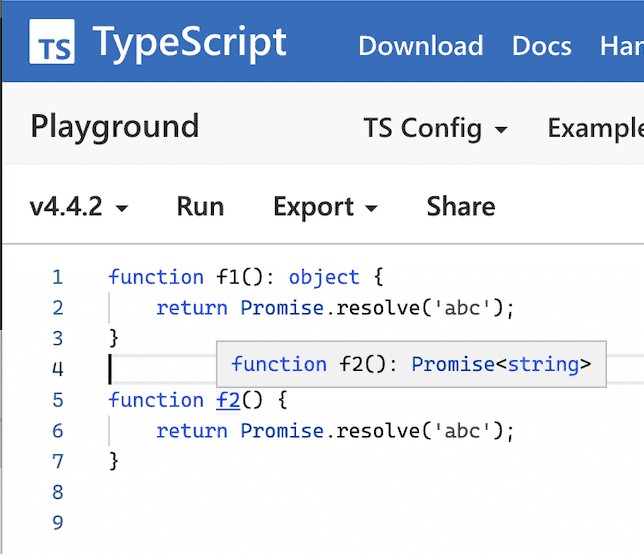Open the Docs navigation link
This screenshot has height=554, width=644.
pos(541,46)
